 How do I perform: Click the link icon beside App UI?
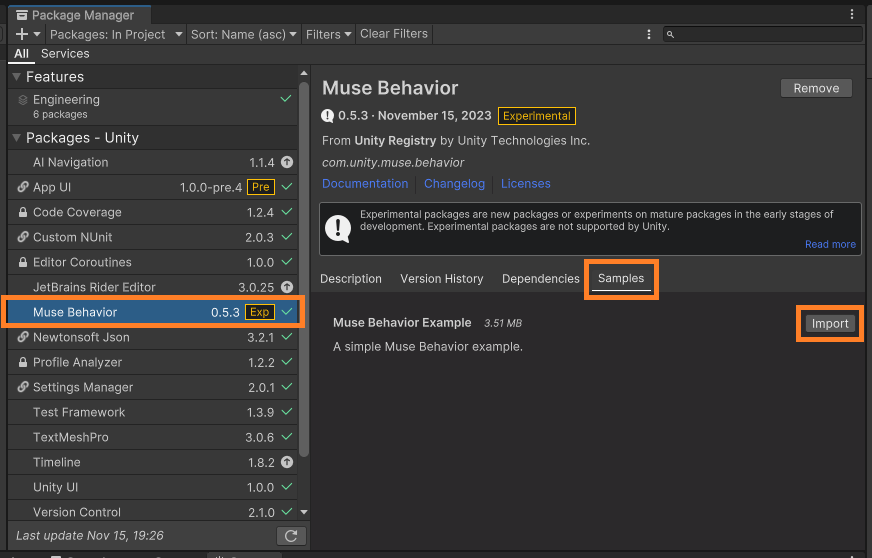point(23,187)
